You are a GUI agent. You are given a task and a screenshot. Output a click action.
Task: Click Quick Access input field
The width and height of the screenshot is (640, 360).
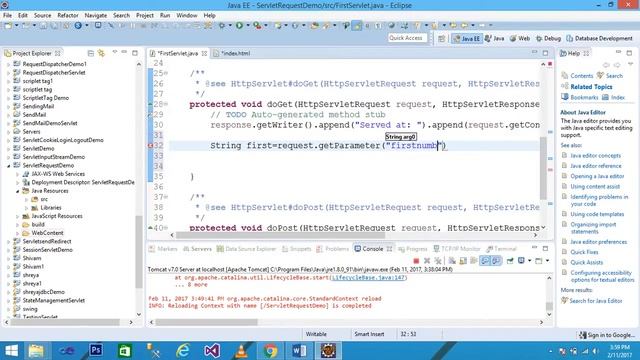pos(407,38)
